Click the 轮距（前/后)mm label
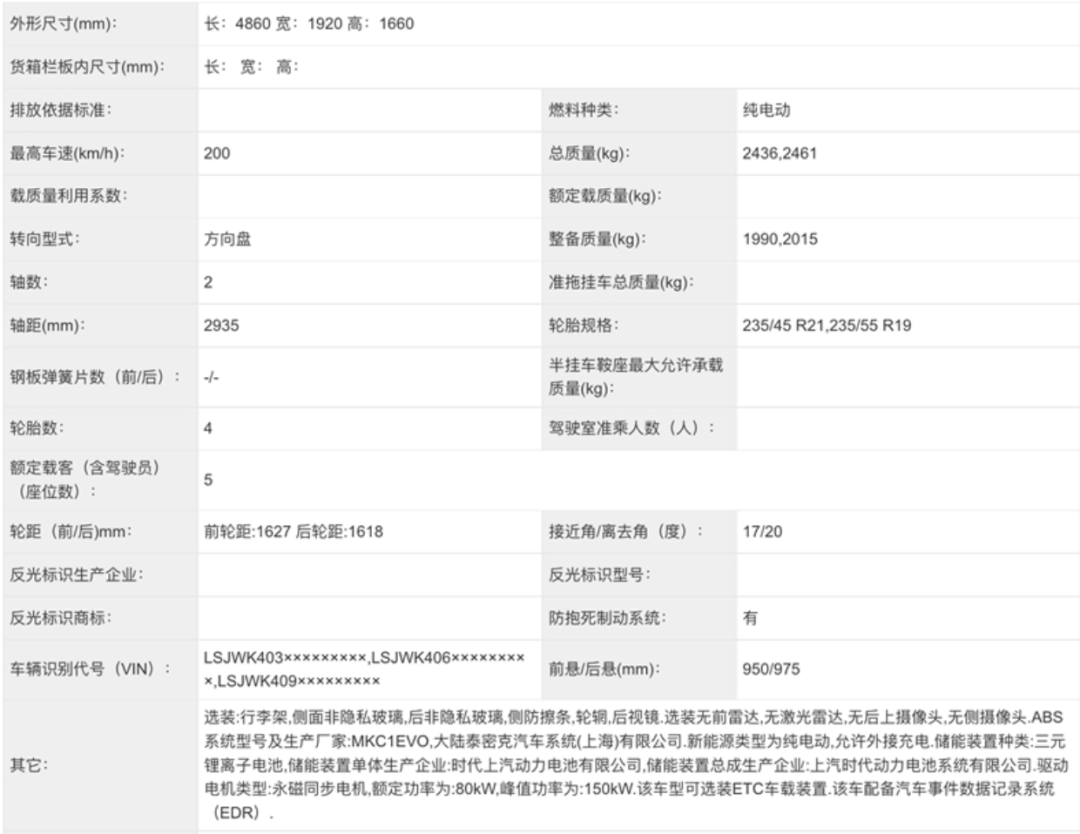 71,532
